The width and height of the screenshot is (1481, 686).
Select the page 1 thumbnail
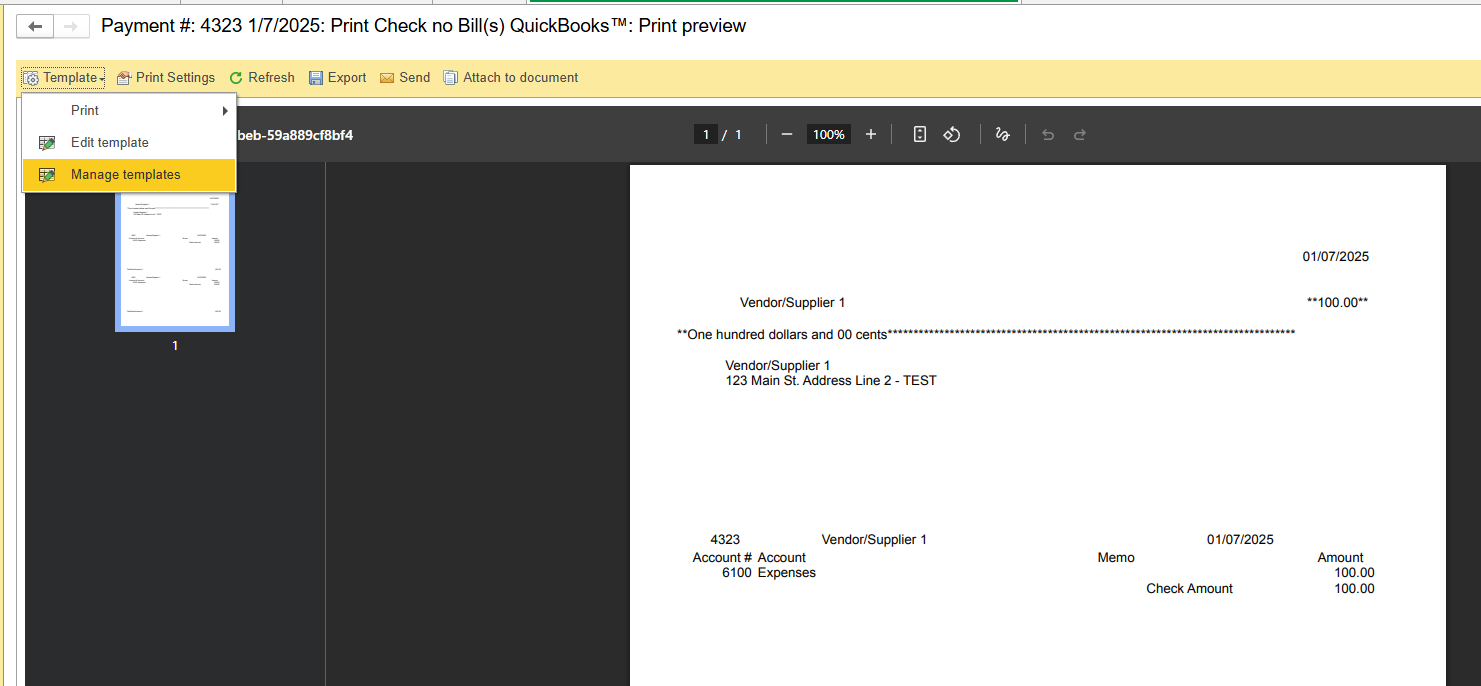coord(175,260)
